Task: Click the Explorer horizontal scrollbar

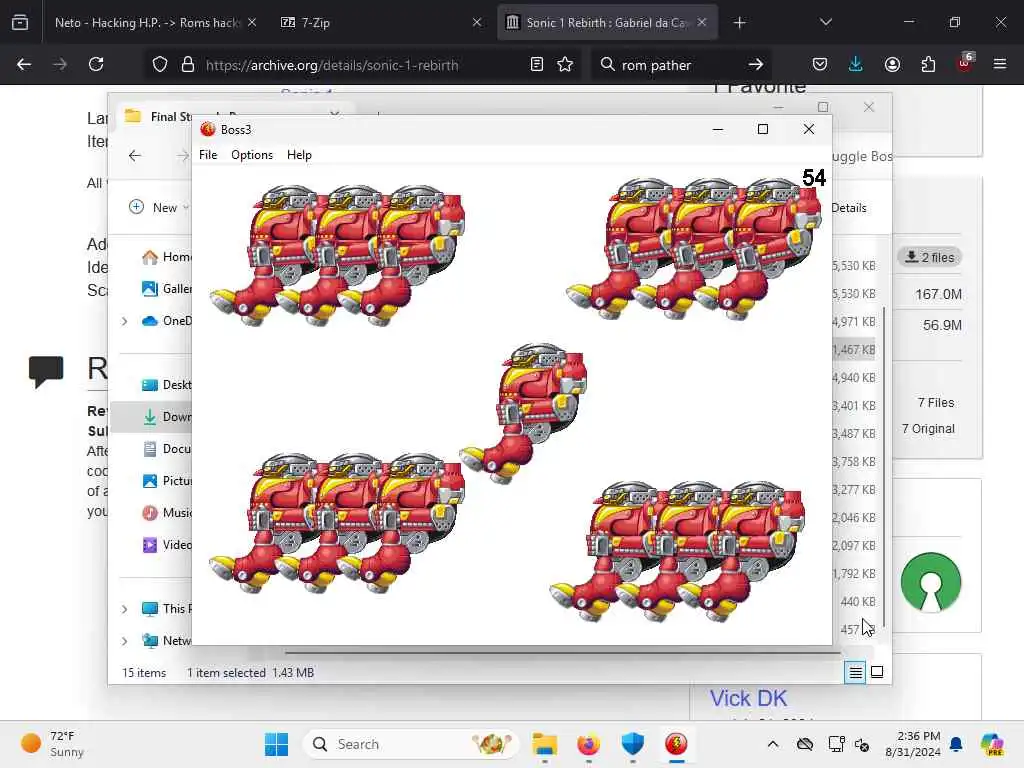Action: click(x=562, y=652)
